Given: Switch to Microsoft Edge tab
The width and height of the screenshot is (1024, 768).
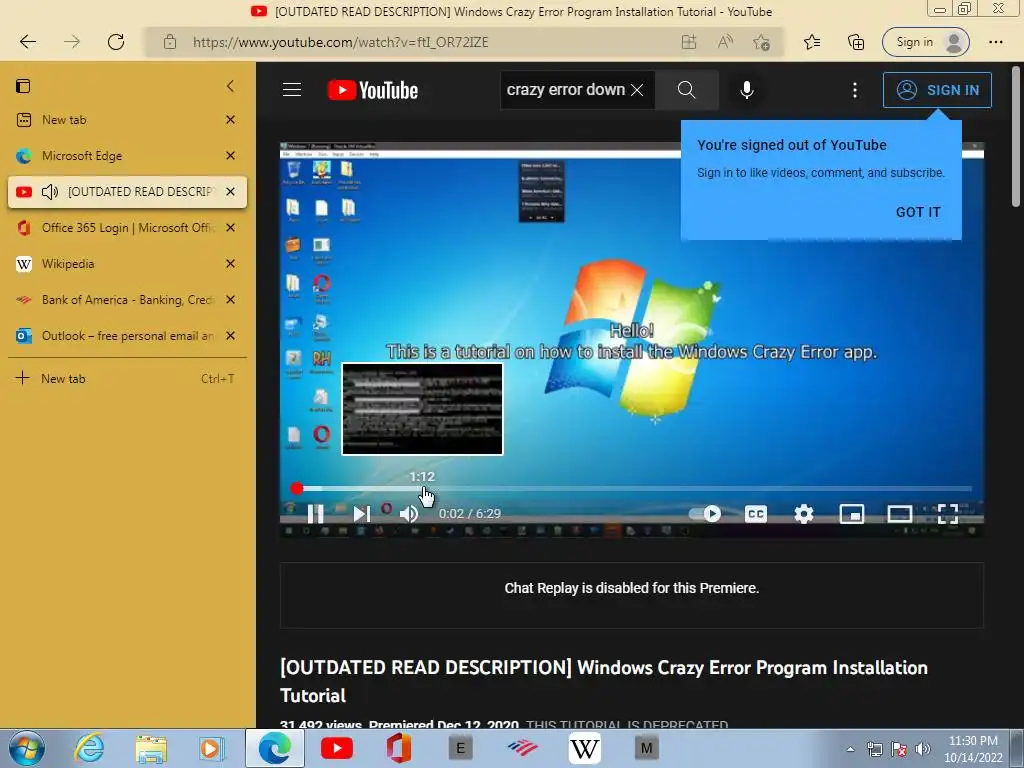Looking at the screenshot, I should pos(127,156).
